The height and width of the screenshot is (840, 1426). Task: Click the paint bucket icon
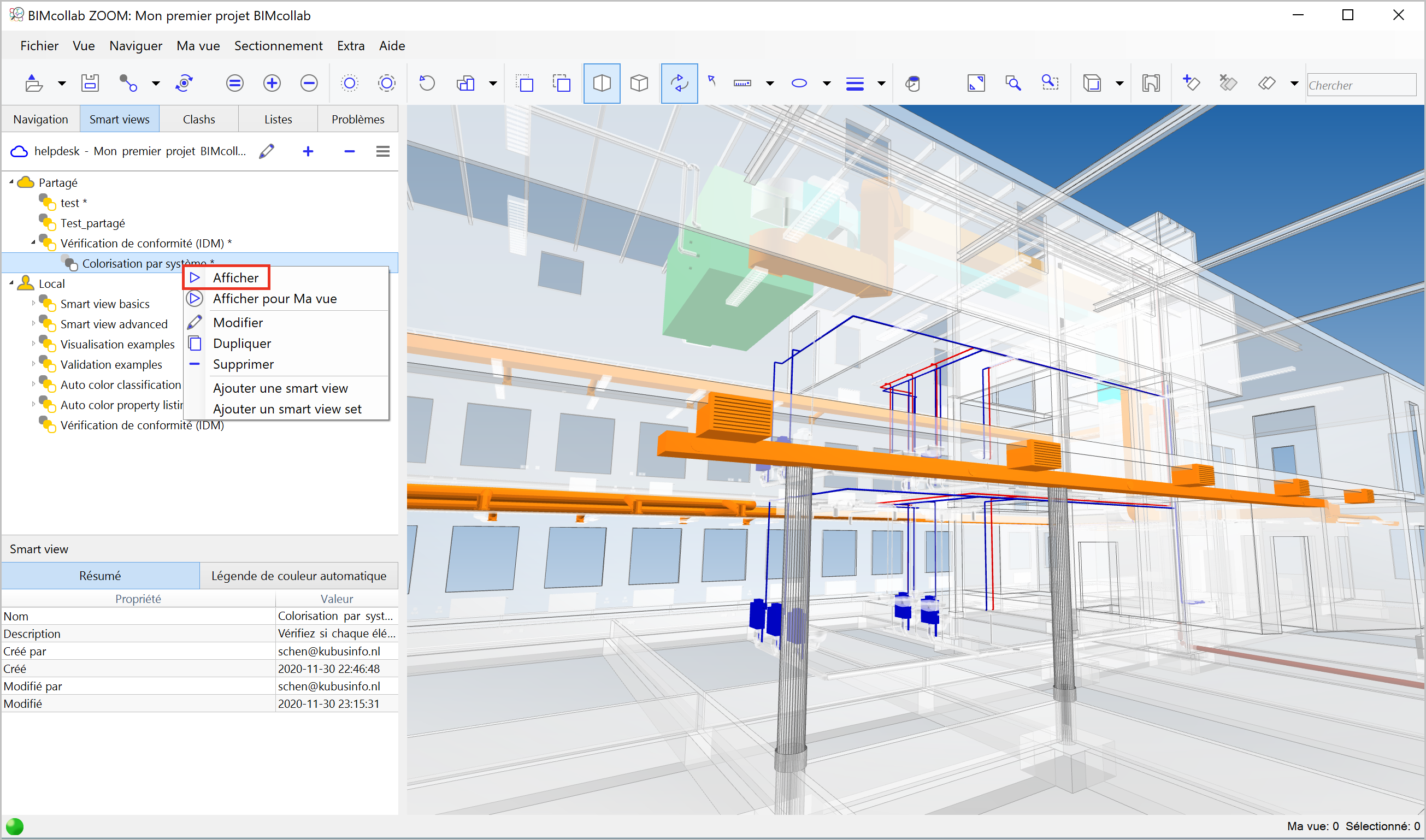(912, 83)
